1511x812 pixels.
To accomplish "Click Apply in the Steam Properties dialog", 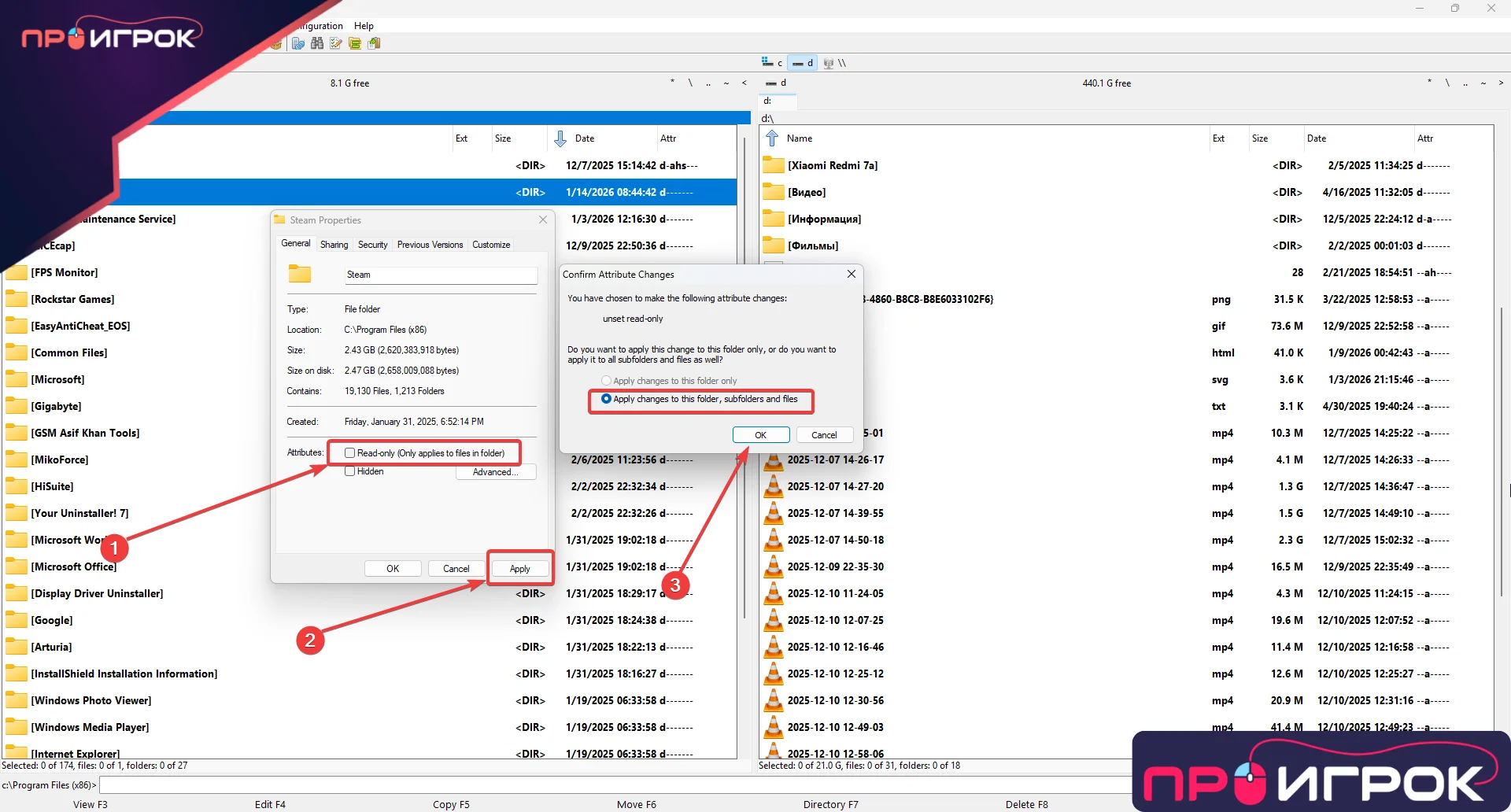I will tap(519, 568).
